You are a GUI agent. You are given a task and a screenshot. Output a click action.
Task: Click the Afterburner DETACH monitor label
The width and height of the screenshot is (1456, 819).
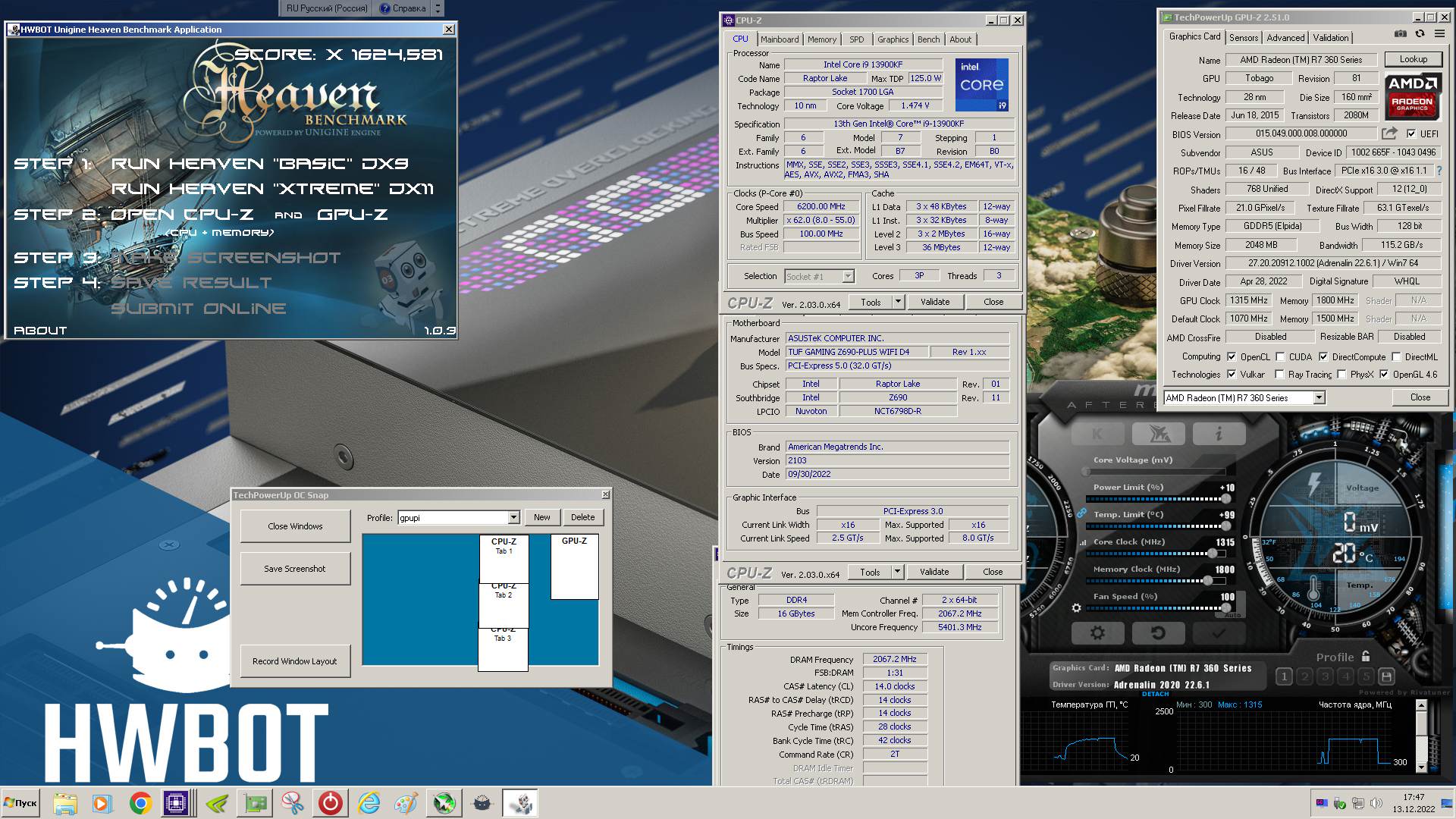(1155, 694)
